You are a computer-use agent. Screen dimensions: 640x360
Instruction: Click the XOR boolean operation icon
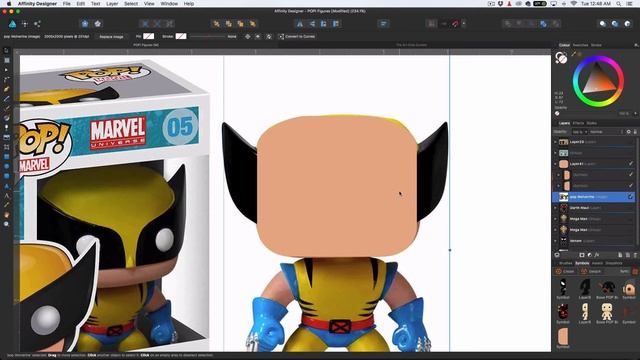(x=543, y=24)
